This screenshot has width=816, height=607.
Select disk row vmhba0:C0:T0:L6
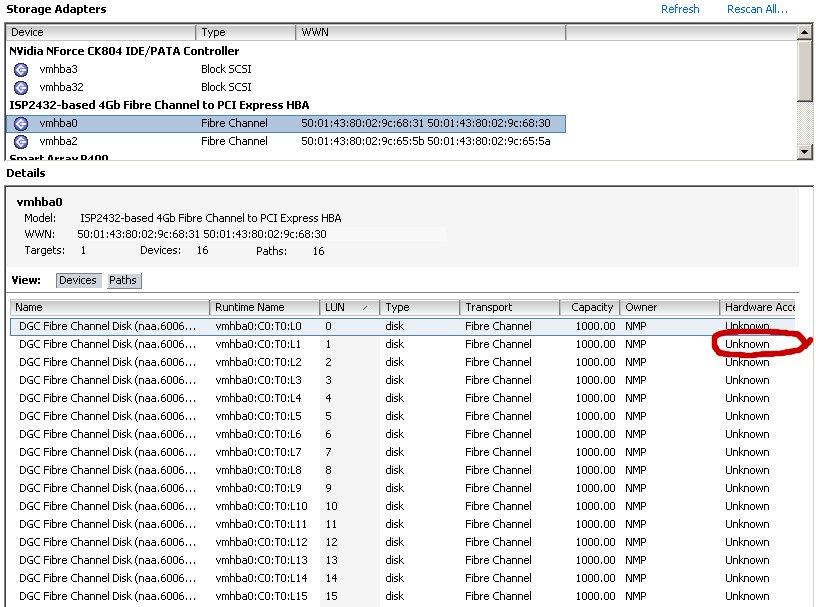tap(404, 434)
